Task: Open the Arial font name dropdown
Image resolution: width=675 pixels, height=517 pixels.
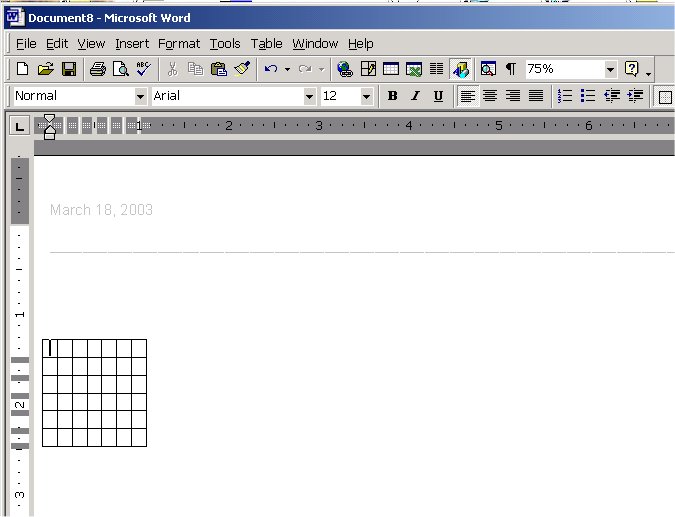Action: [x=309, y=96]
